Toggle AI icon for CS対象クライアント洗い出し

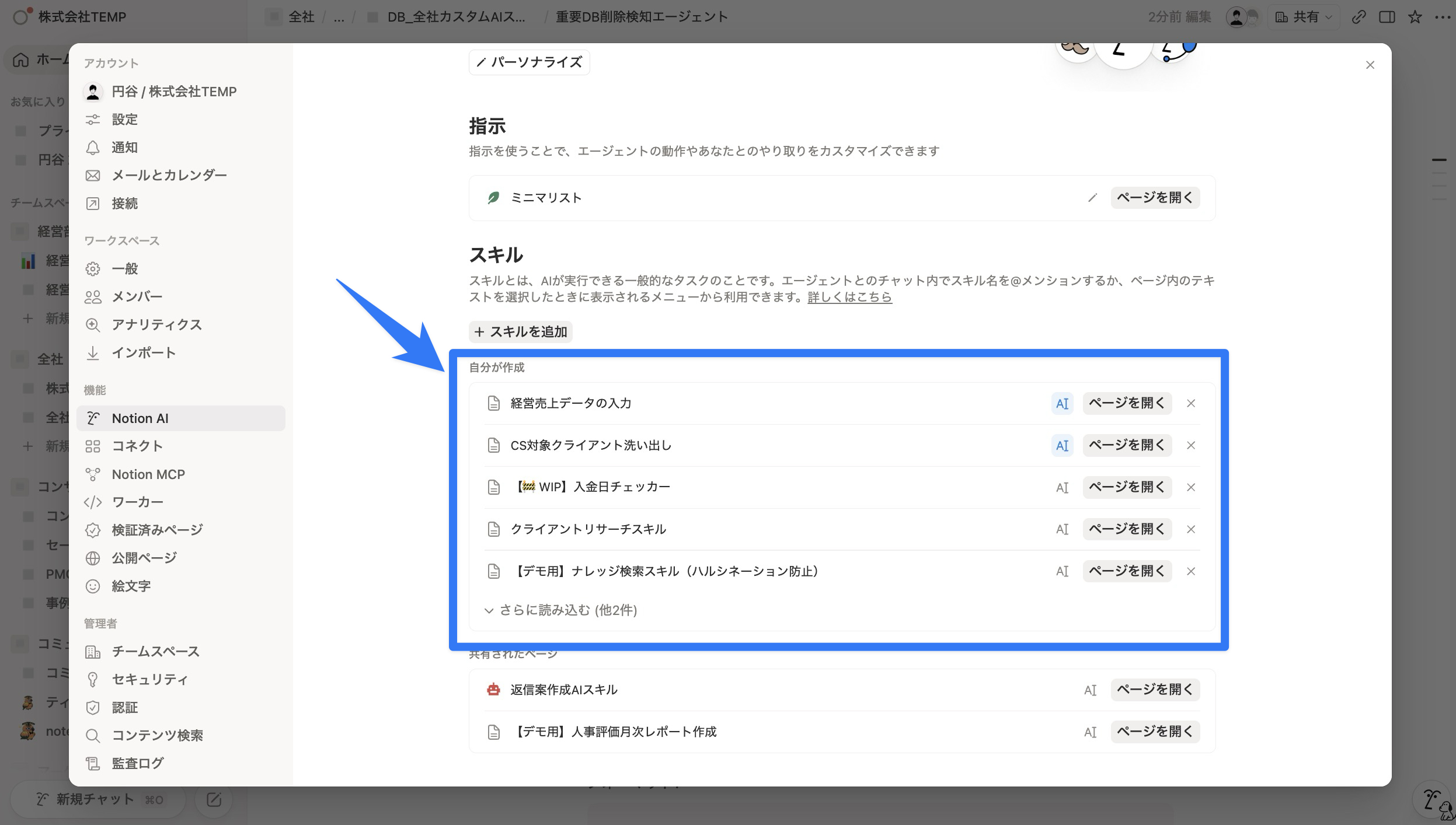point(1062,445)
